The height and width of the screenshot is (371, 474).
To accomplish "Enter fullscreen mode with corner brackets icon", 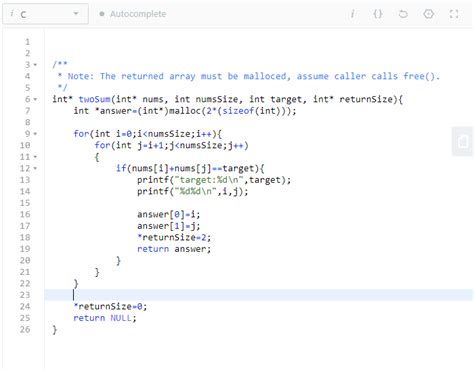I will [x=454, y=14].
